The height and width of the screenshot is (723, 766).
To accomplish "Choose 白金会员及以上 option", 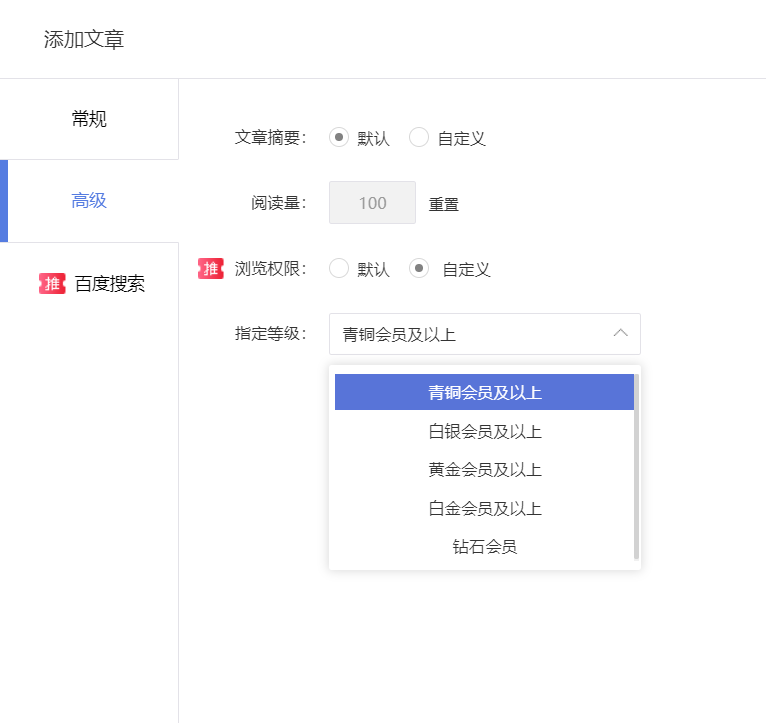I will [x=484, y=509].
